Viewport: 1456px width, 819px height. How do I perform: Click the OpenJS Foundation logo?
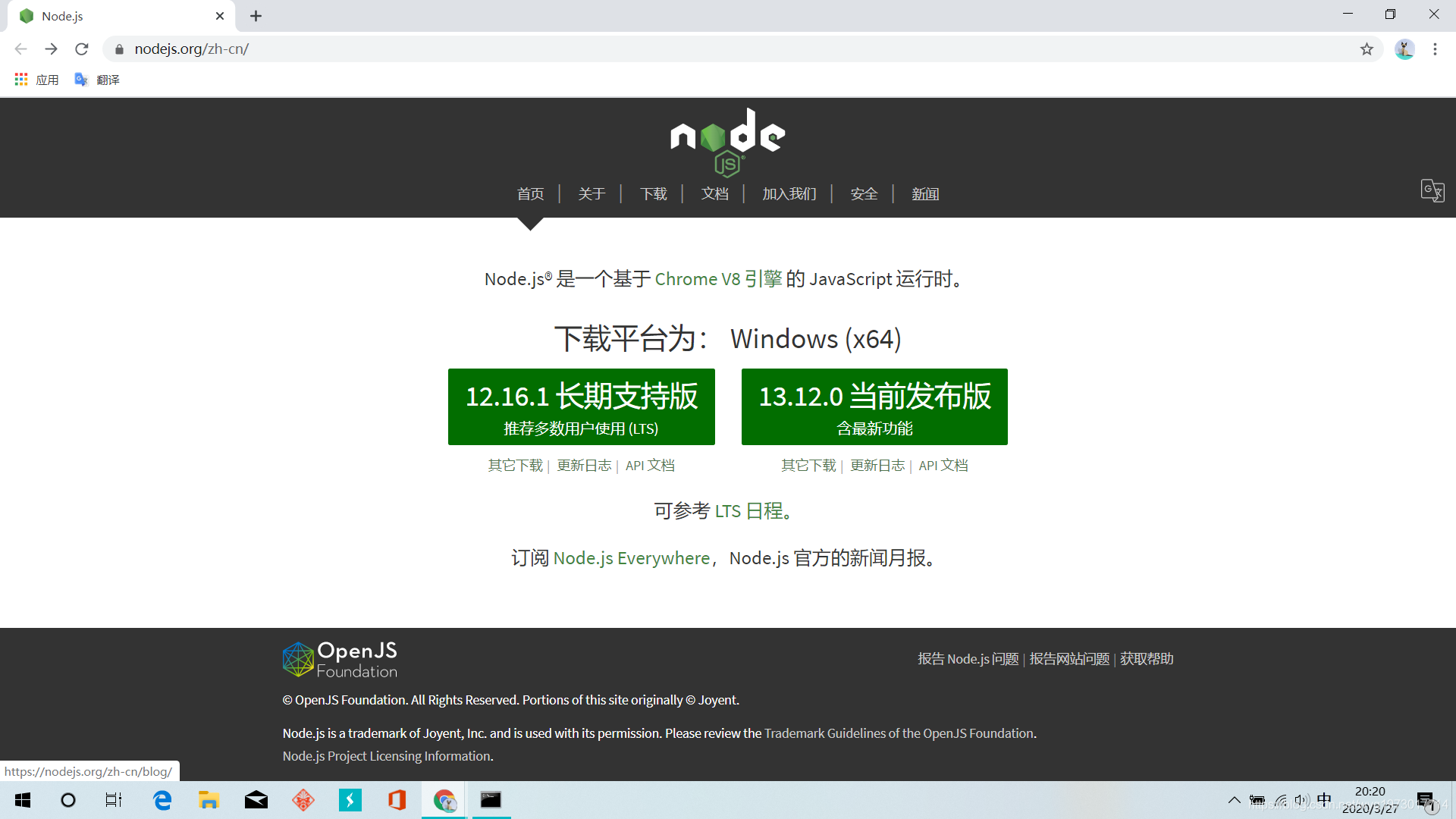click(340, 659)
